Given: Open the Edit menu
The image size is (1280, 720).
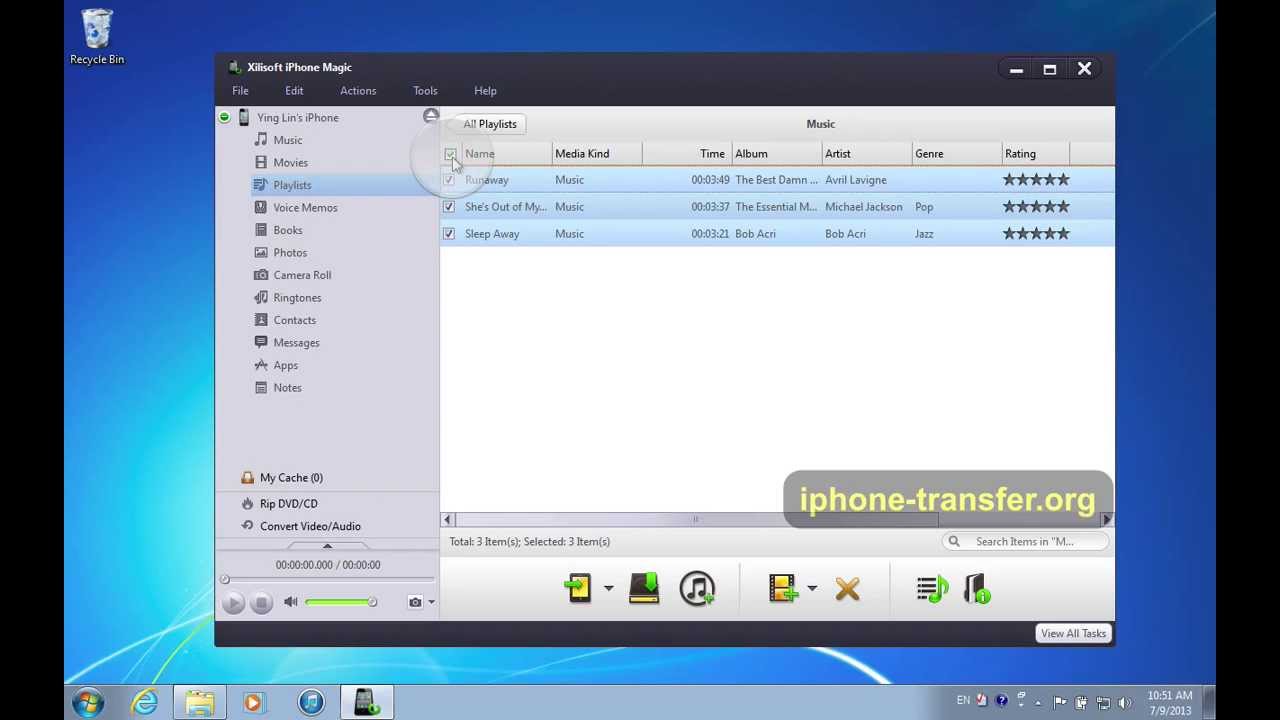Looking at the screenshot, I should 294,91.
